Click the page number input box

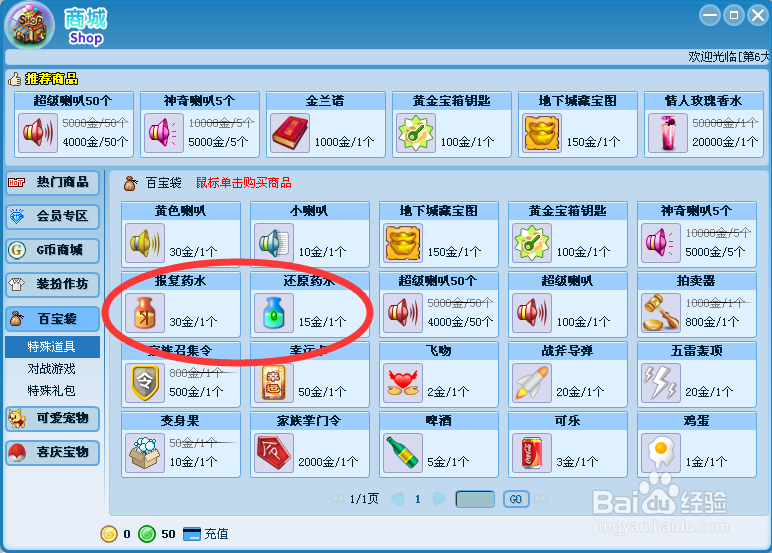[475, 499]
